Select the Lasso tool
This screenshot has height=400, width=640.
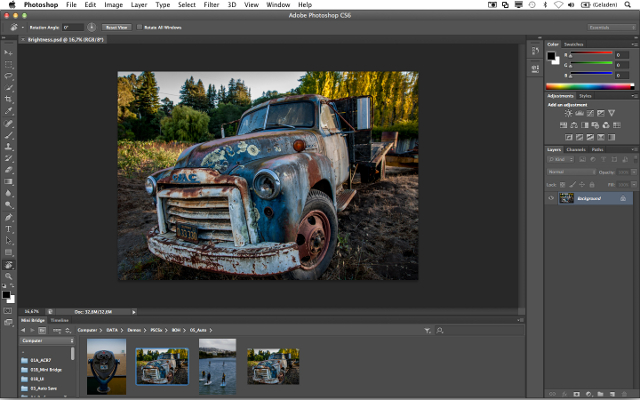click(9, 75)
